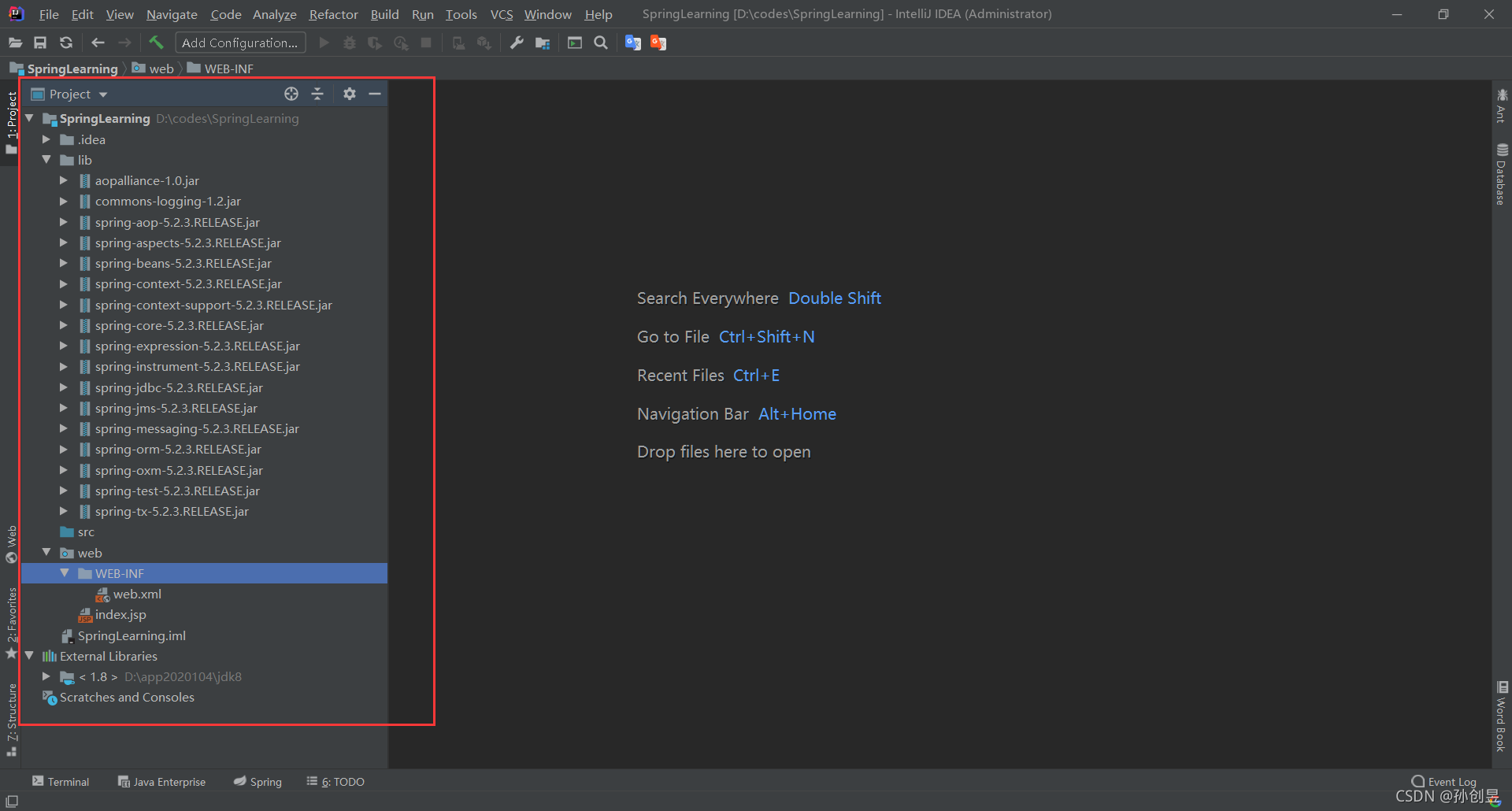1512x811 pixels.
Task: Click the run anything window icon
Action: click(x=575, y=43)
